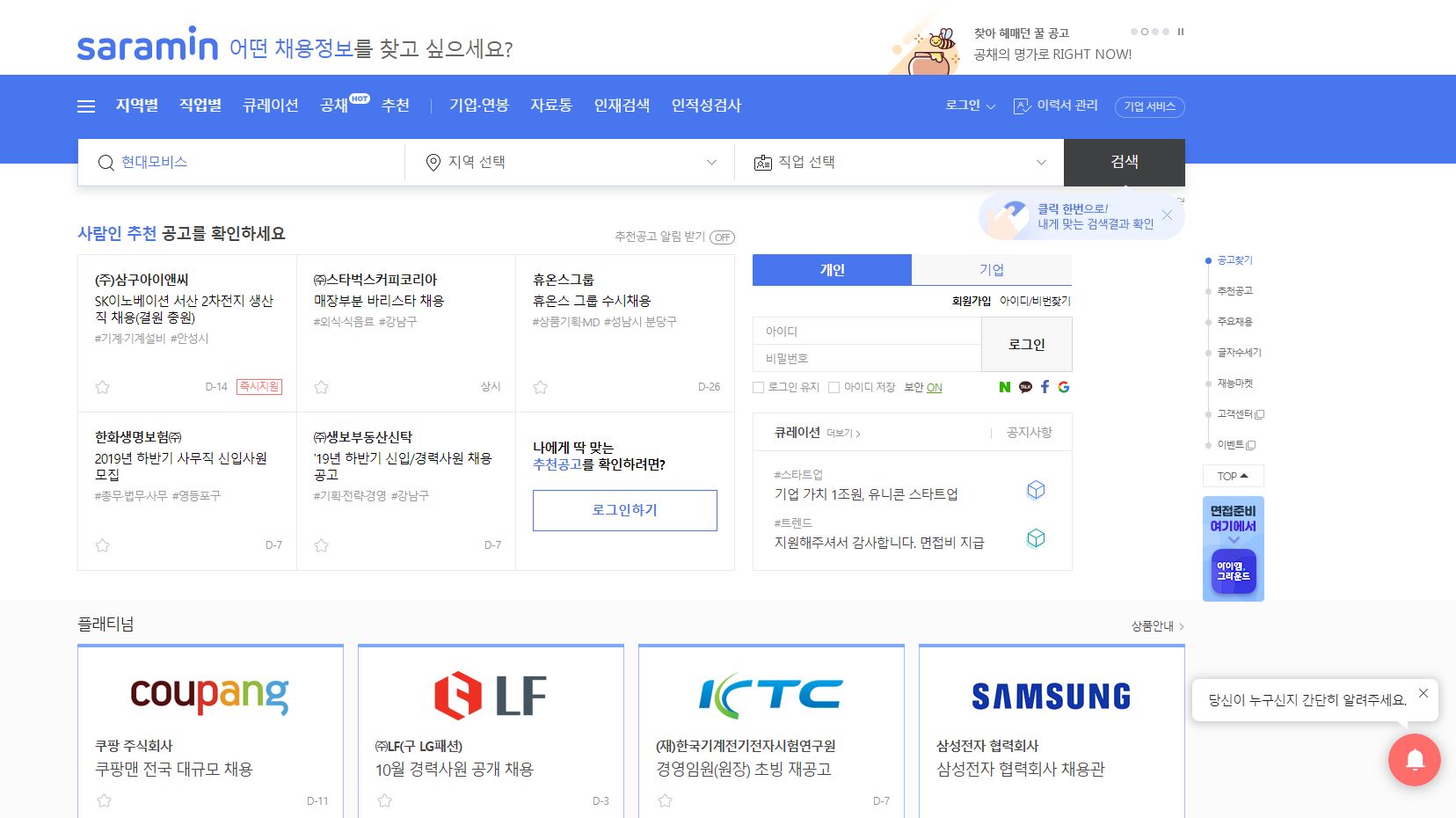This screenshot has width=1456, height=818.
Task: Favorite the 한화생명보험 posting star
Action: (103, 545)
